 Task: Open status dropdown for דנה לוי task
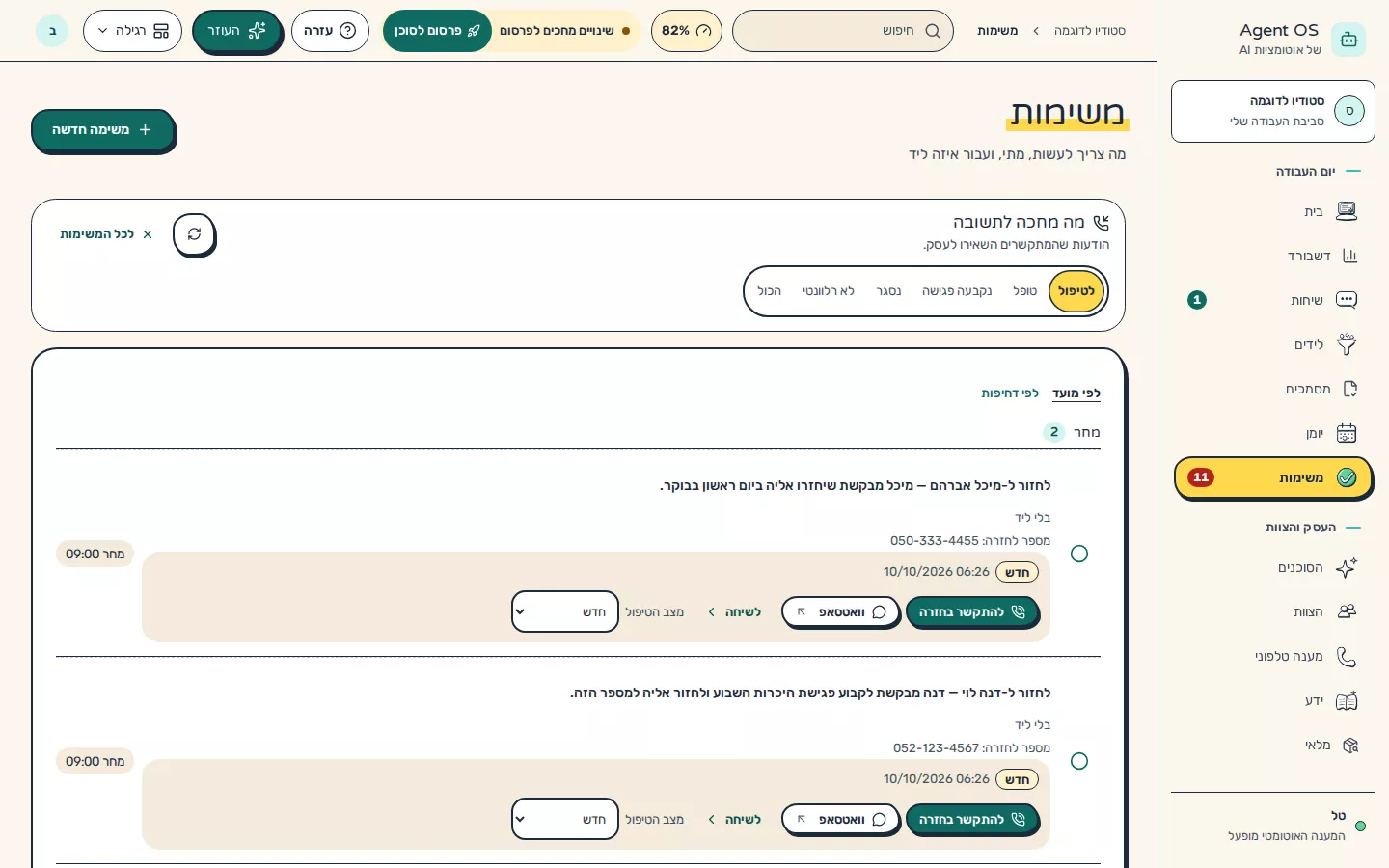(565, 819)
